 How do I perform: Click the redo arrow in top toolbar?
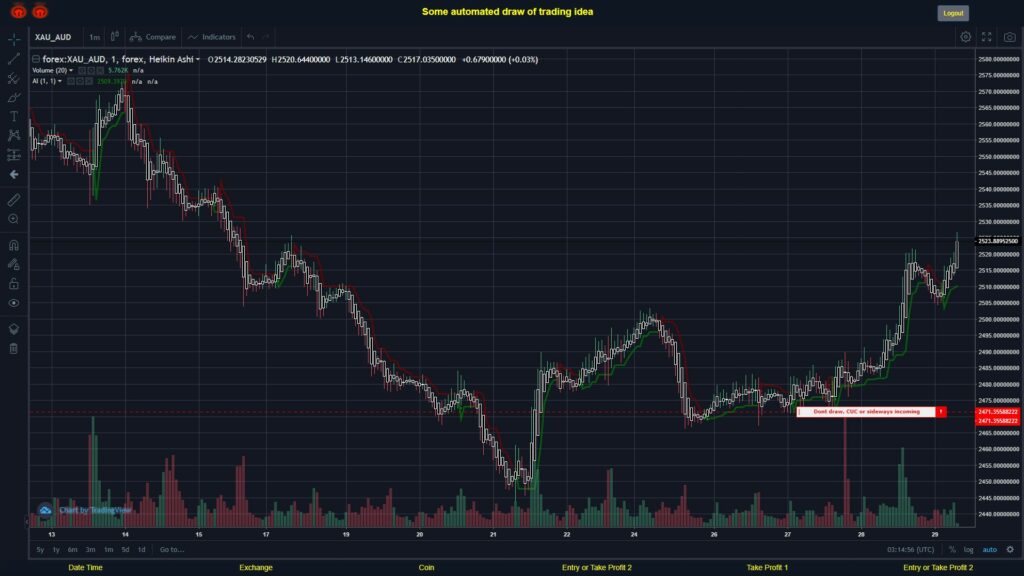click(x=266, y=37)
